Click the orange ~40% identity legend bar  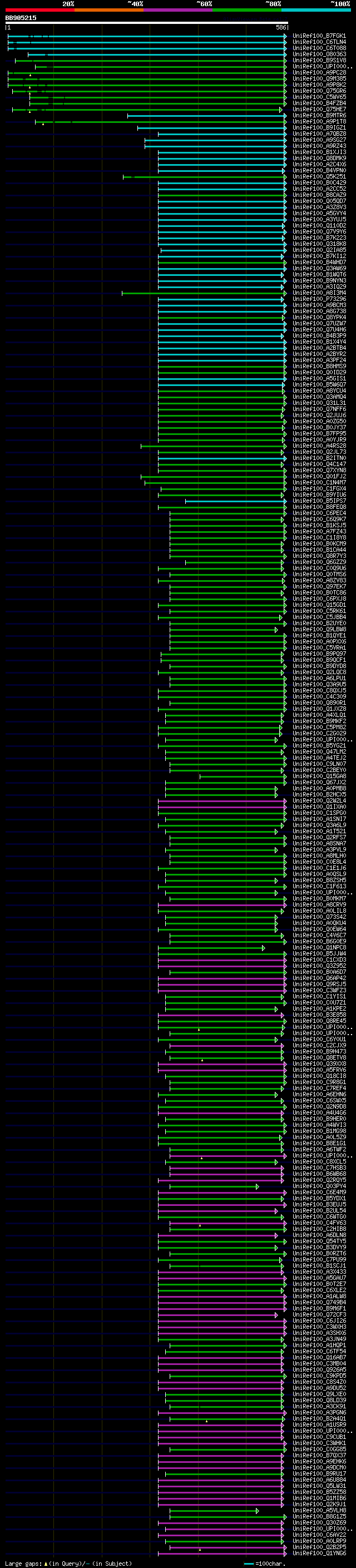[x=109, y=10]
